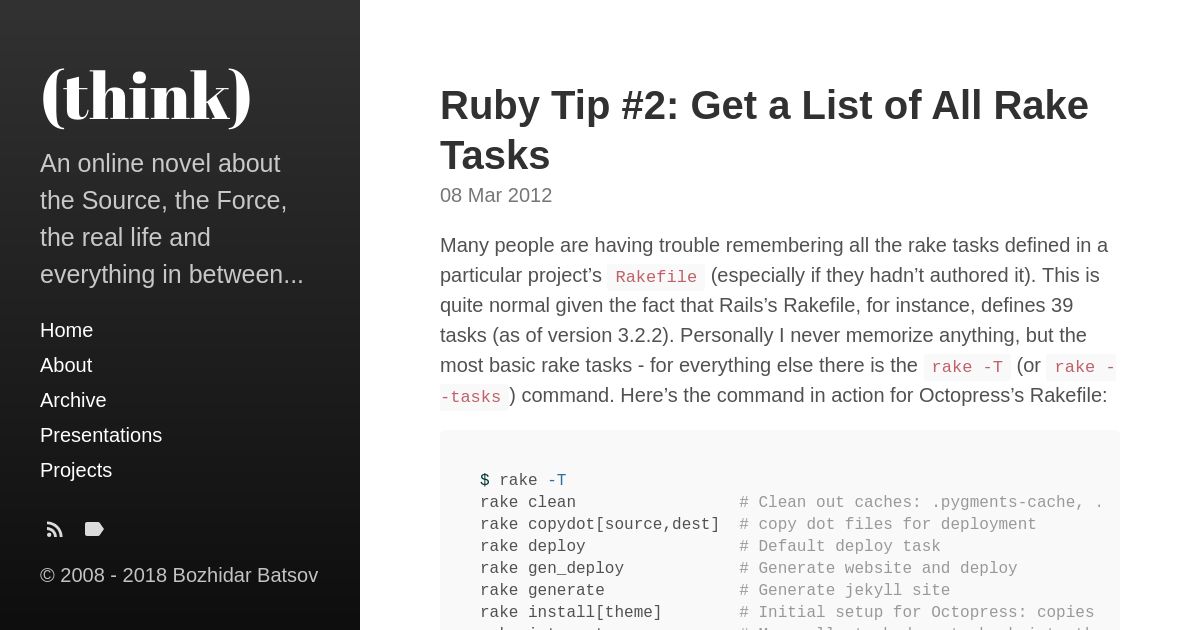
Task: Click the copyright Bozhidar Batsov text
Action: click(179, 575)
